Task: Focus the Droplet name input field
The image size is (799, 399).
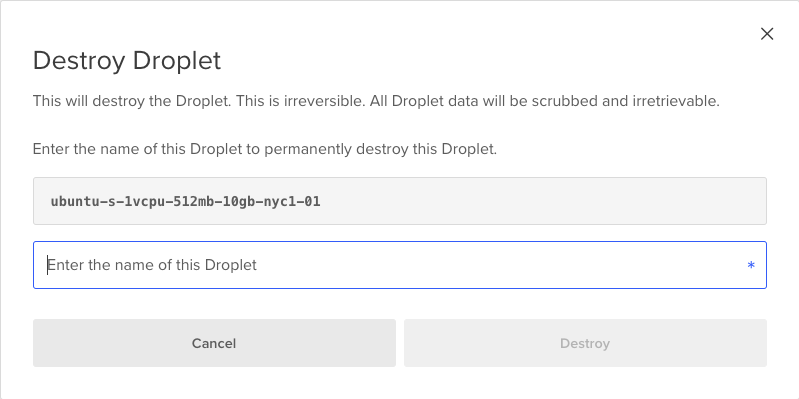Action: [x=400, y=265]
